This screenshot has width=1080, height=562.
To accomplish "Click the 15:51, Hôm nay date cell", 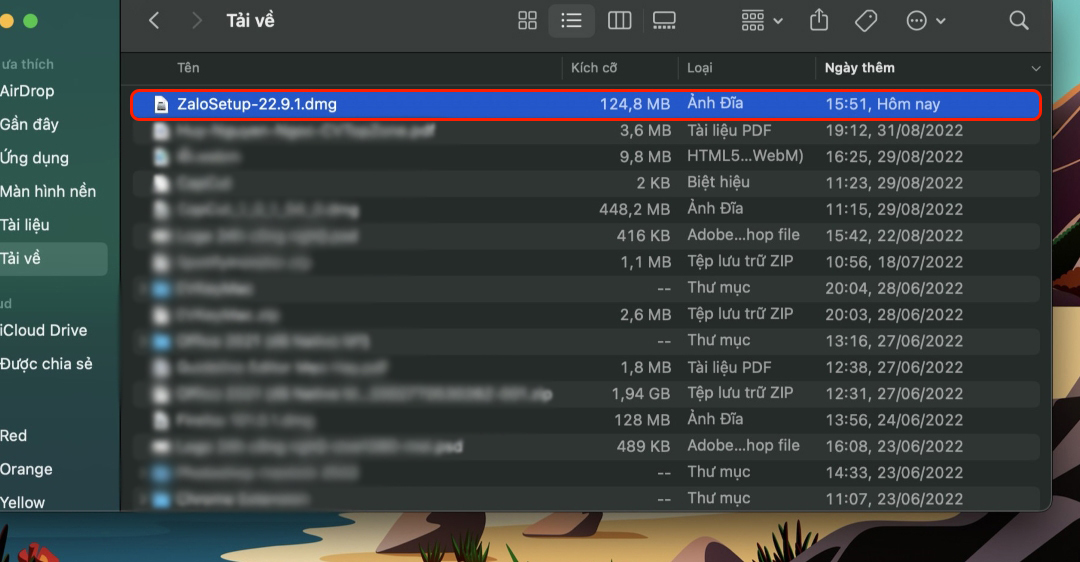I will click(x=882, y=104).
